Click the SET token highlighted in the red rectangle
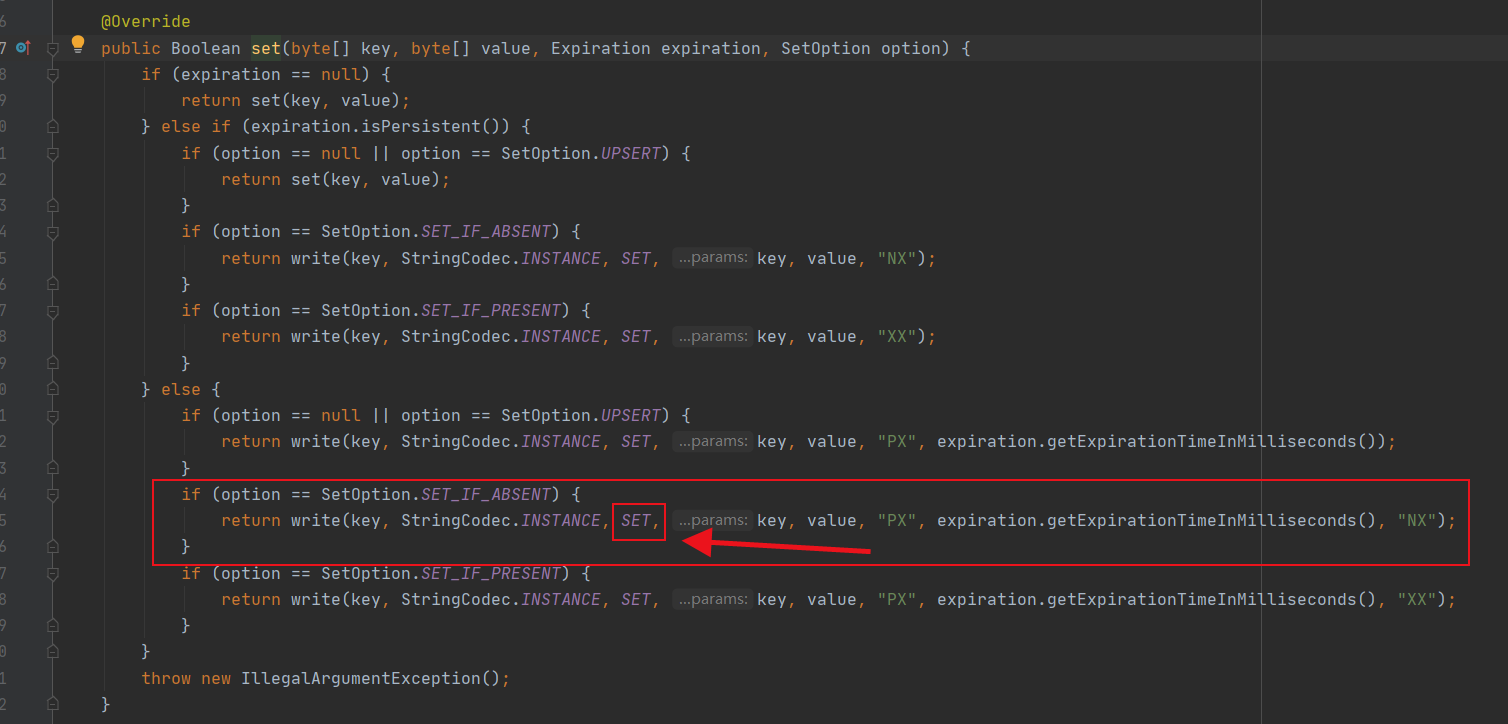This screenshot has height=724, width=1508. tap(637, 520)
